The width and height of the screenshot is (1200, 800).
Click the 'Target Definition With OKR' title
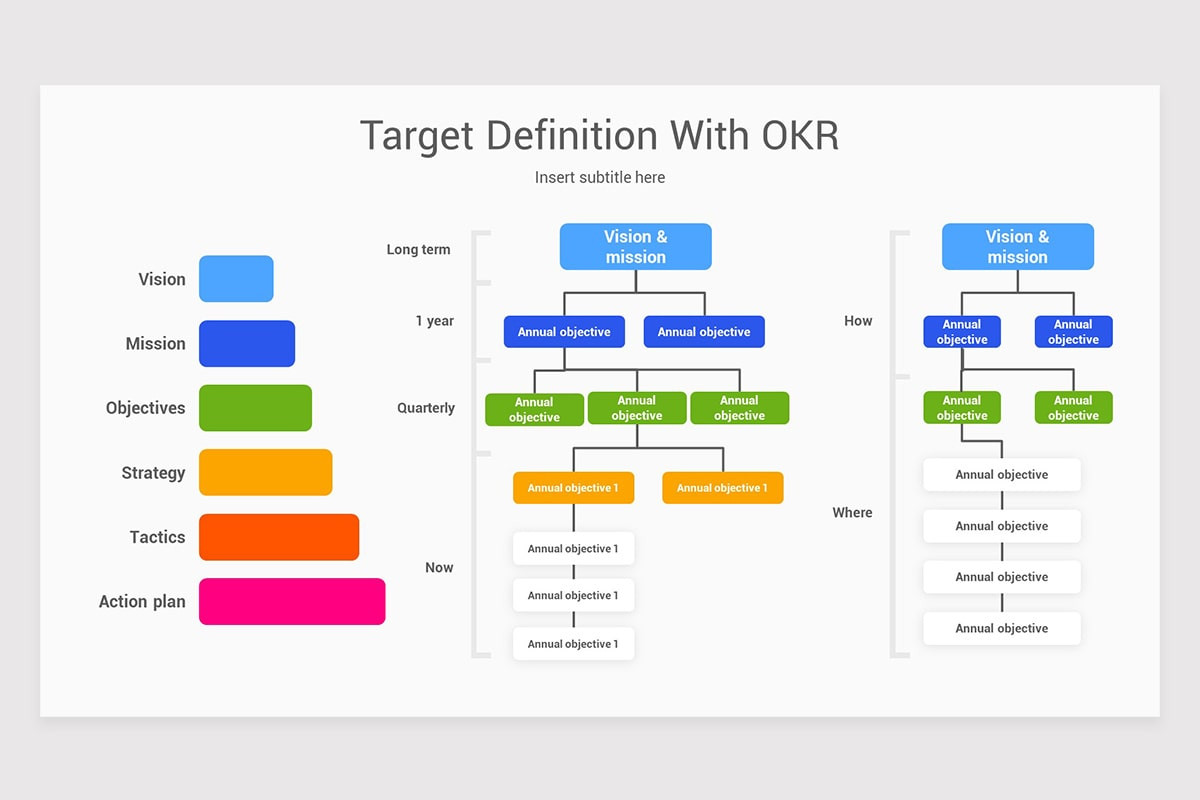(599, 135)
